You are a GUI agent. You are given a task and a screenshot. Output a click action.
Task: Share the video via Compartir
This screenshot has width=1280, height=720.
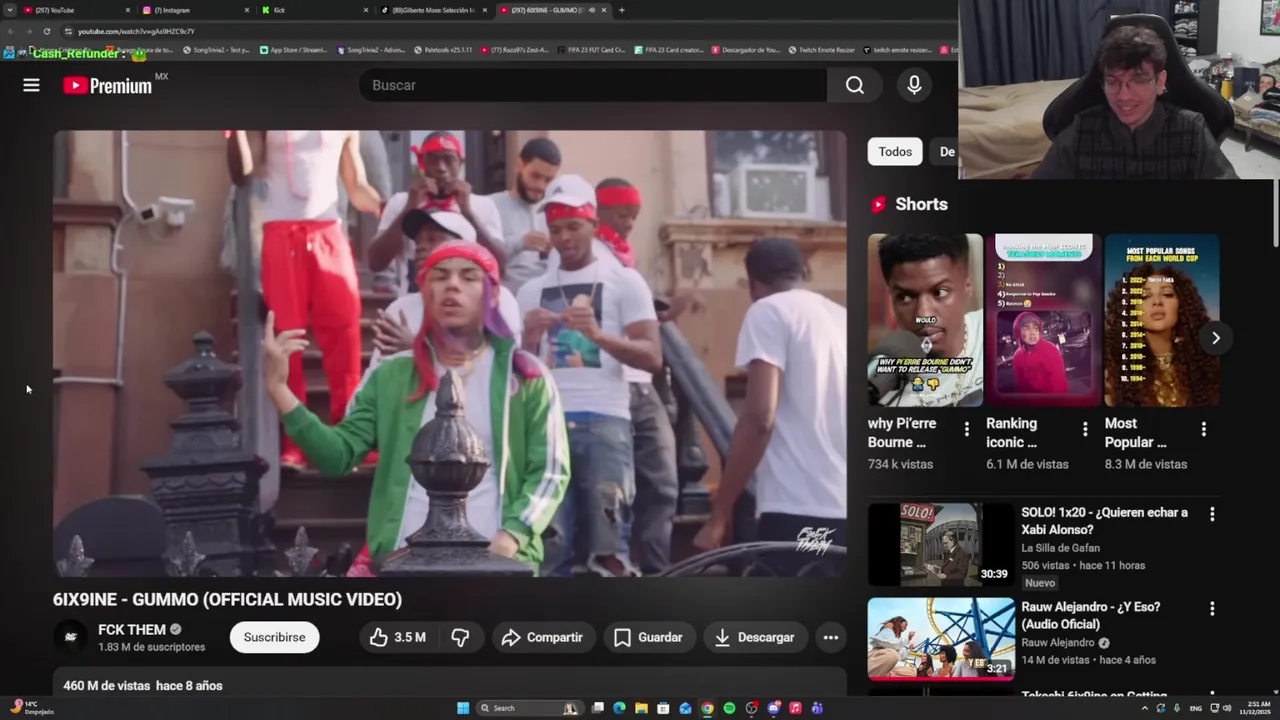click(x=542, y=637)
